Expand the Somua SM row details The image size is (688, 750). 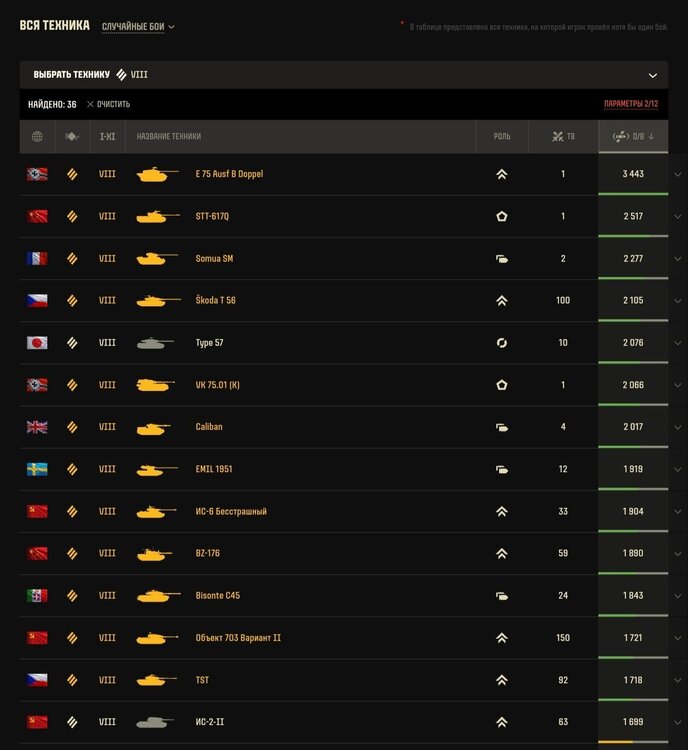point(678,259)
